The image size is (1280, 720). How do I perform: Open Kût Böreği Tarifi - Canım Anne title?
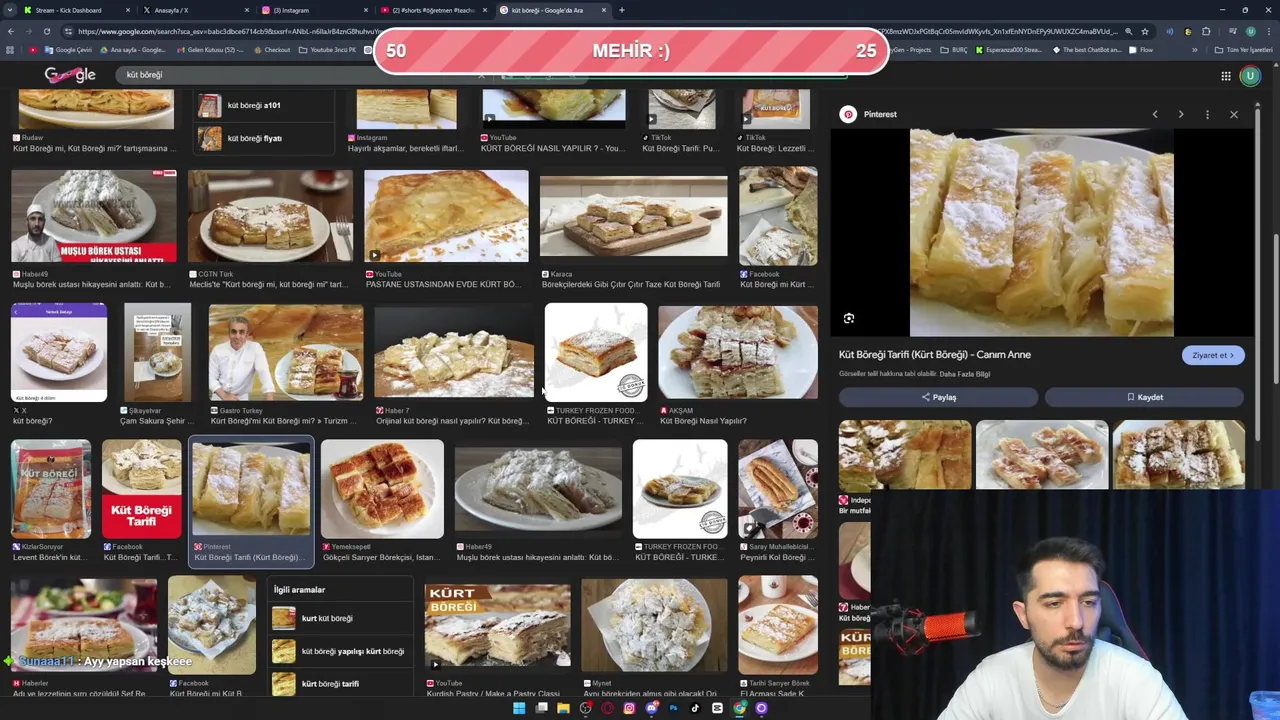click(x=934, y=354)
